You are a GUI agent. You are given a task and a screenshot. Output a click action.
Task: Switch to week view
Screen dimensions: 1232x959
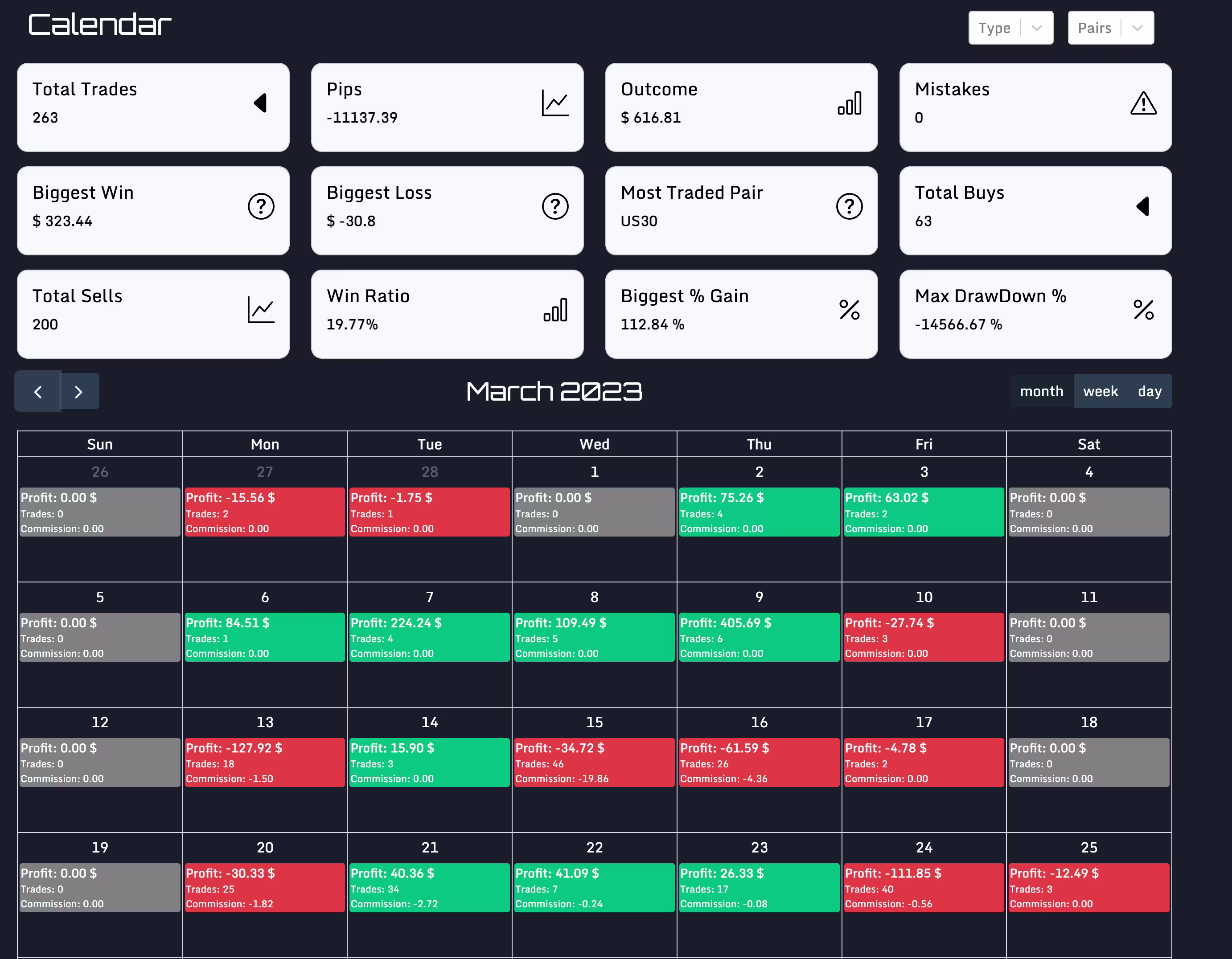[1100, 391]
